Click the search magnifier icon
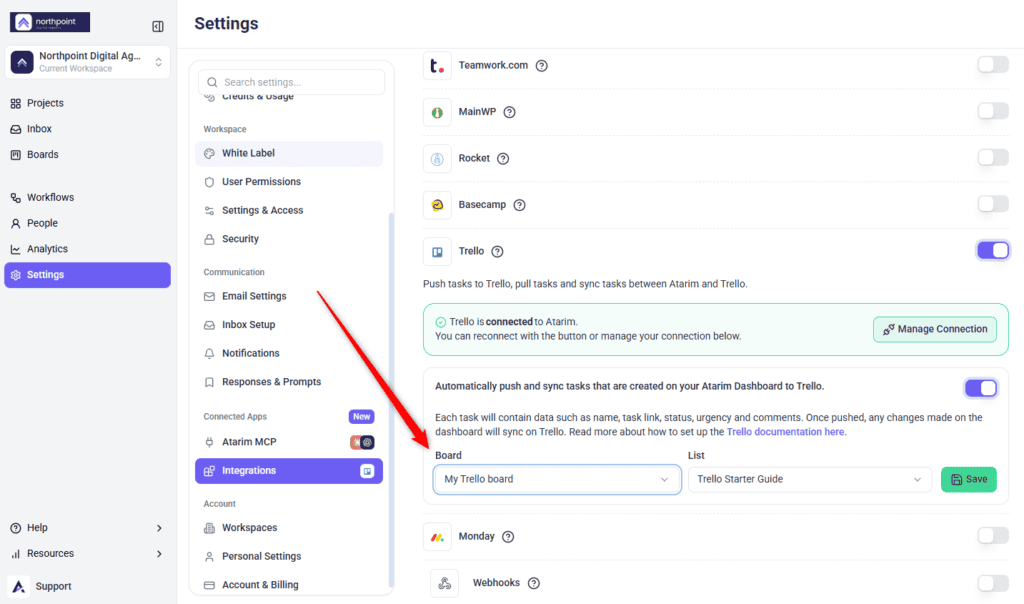The image size is (1024, 604). [x=212, y=82]
